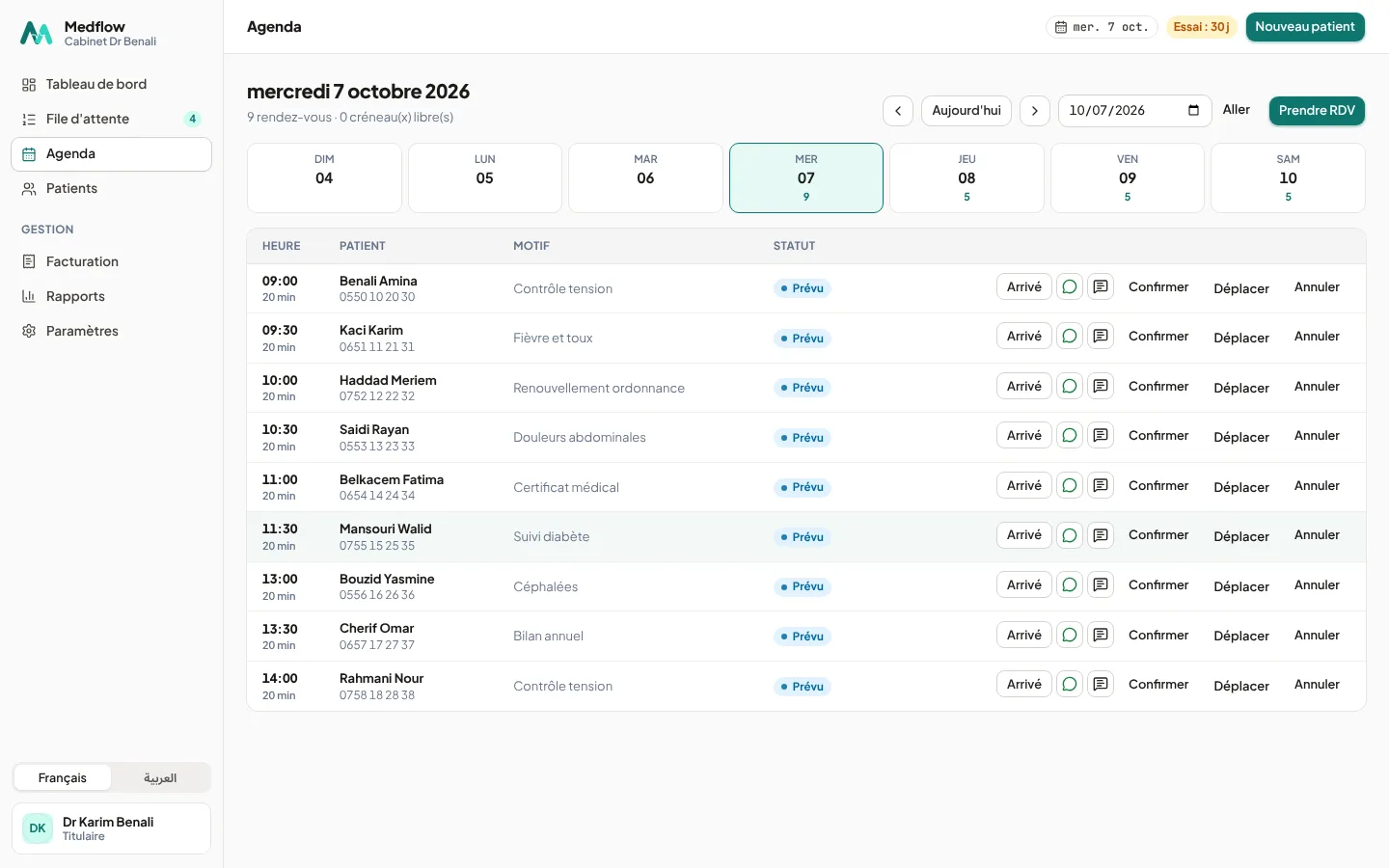Click the Prendre RDV button
This screenshot has width=1389, height=868.
[1317, 111]
